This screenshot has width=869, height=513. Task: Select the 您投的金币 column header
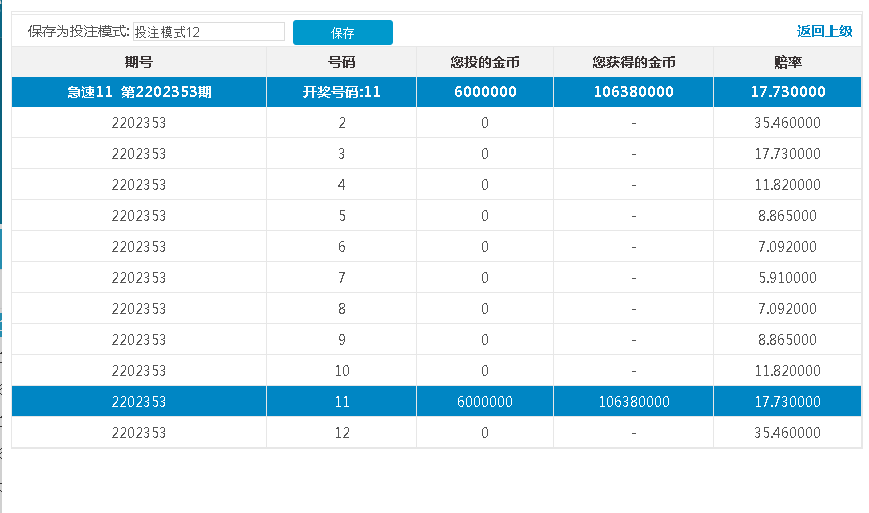(x=485, y=62)
